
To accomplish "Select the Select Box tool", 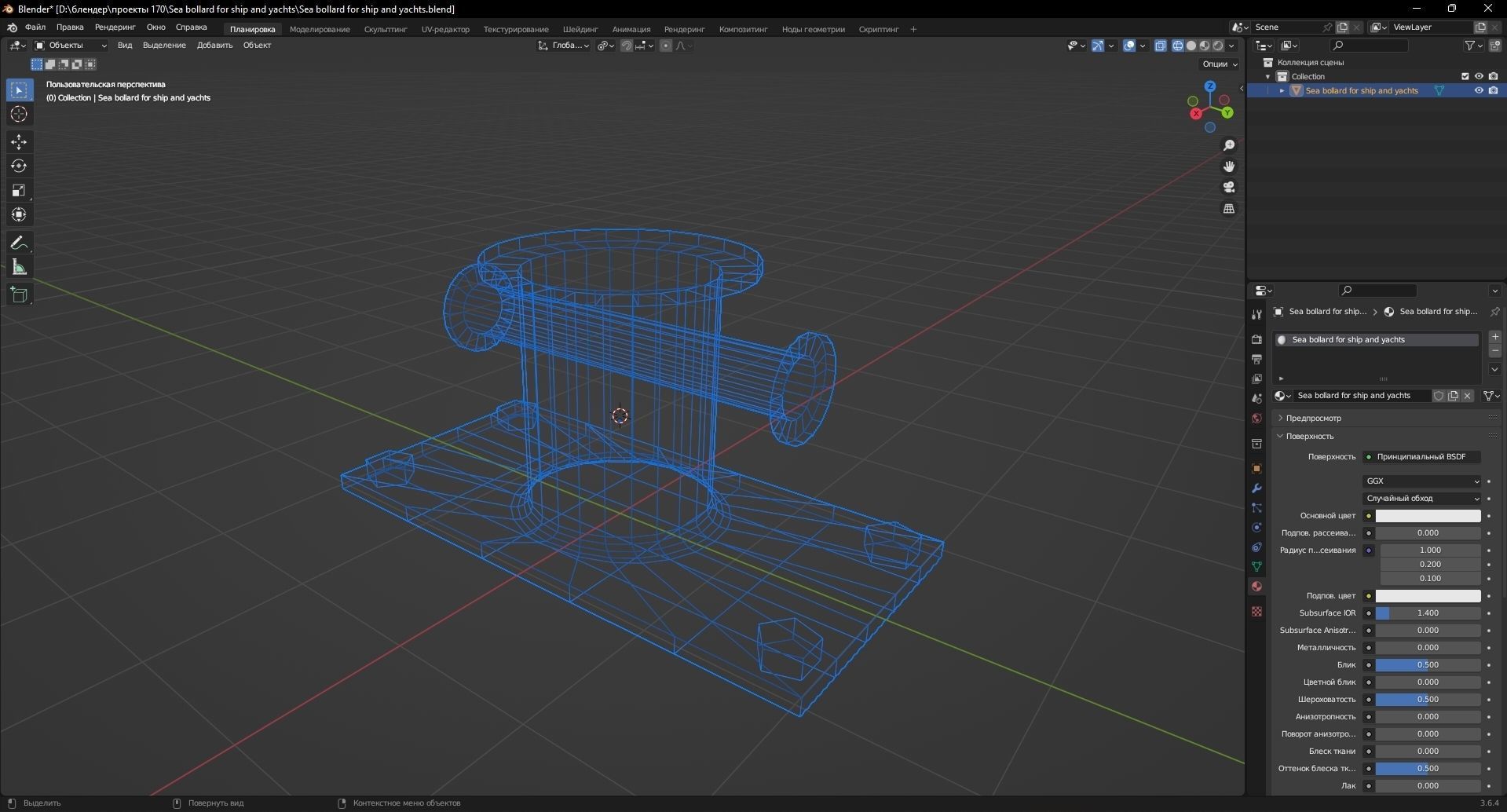I will pyautogui.click(x=19, y=90).
